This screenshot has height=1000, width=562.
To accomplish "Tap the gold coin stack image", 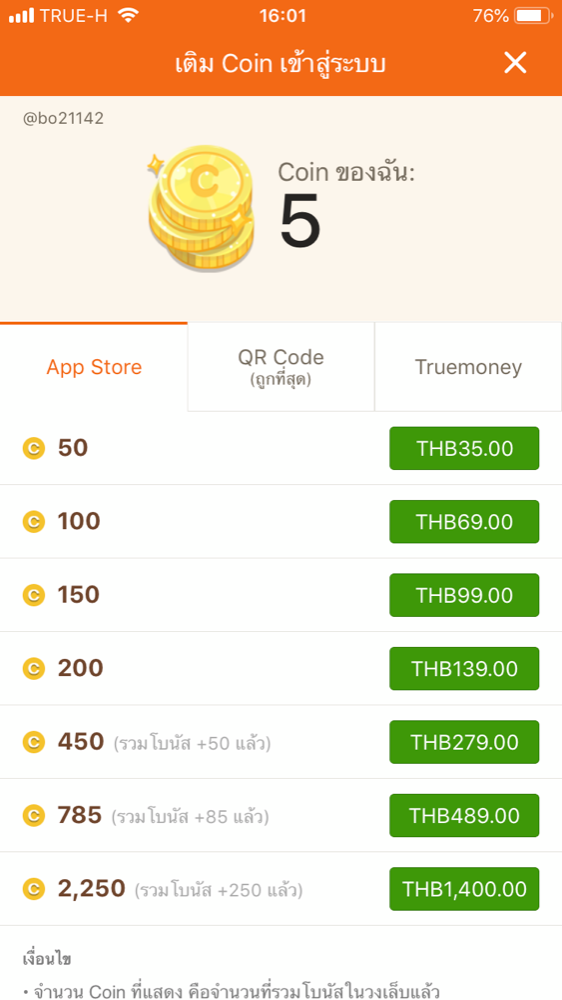I will click(x=200, y=208).
